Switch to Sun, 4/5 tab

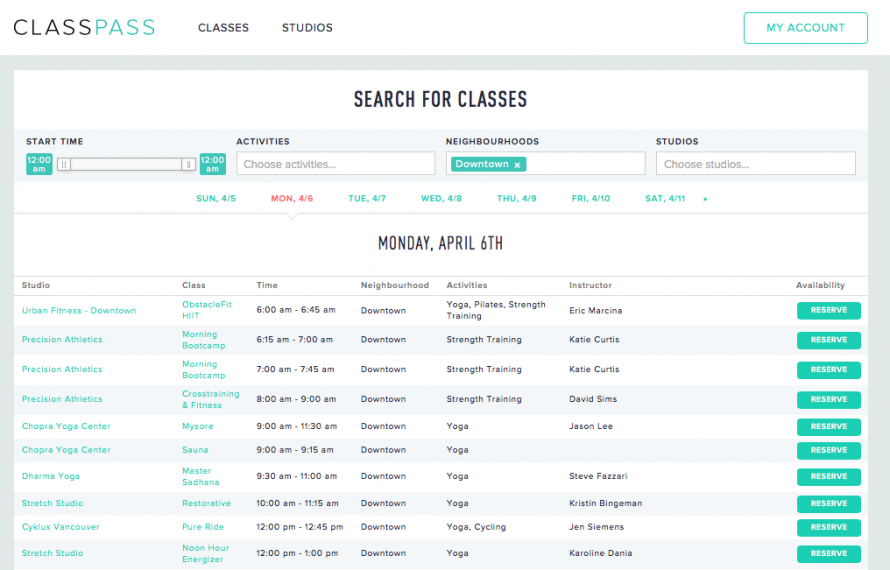pyautogui.click(x=216, y=198)
